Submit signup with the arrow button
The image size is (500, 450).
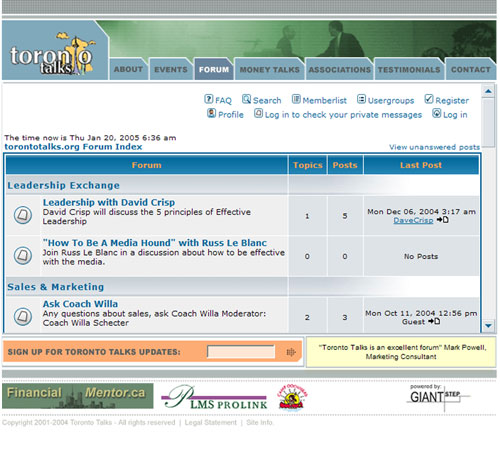[x=291, y=352]
